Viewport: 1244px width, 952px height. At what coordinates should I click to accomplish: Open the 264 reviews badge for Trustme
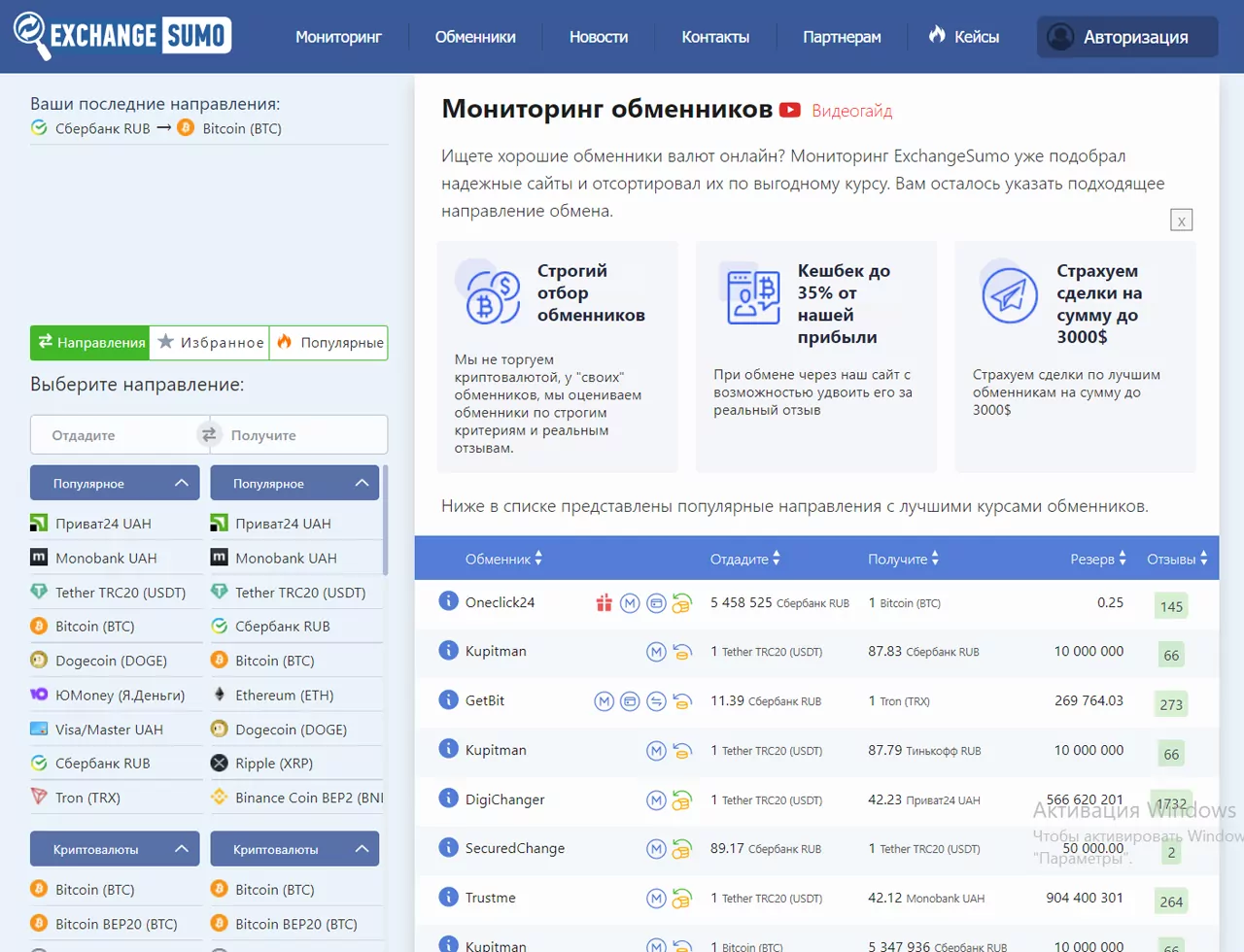[1171, 901]
